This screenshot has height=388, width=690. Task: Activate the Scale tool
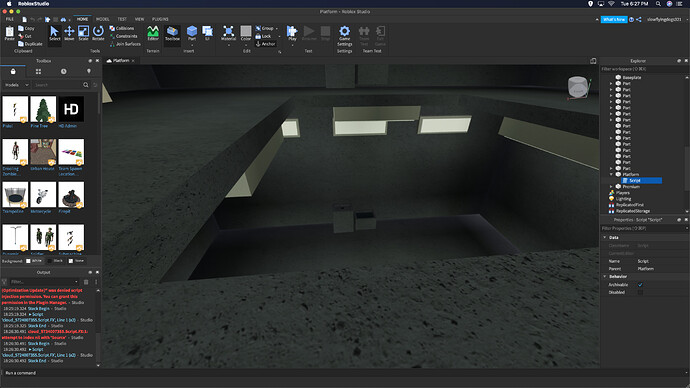pyautogui.click(x=83, y=33)
